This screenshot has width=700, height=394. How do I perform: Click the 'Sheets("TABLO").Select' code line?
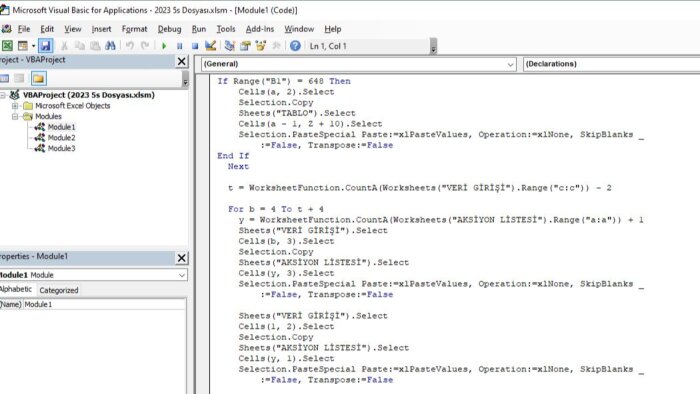tap(297, 113)
